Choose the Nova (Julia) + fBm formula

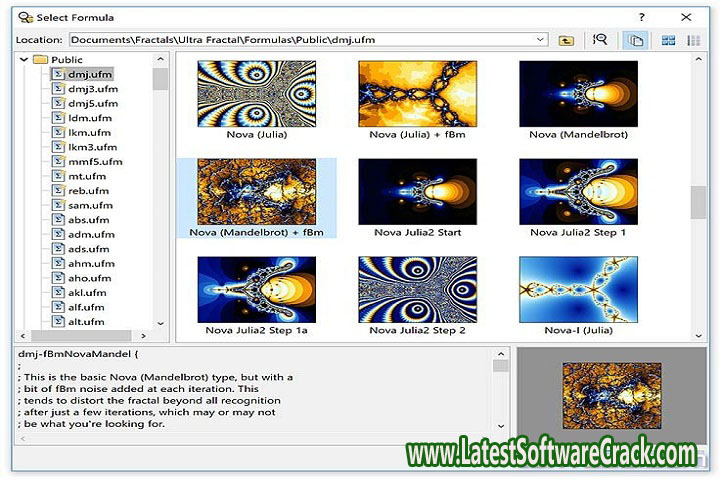[x=417, y=93]
